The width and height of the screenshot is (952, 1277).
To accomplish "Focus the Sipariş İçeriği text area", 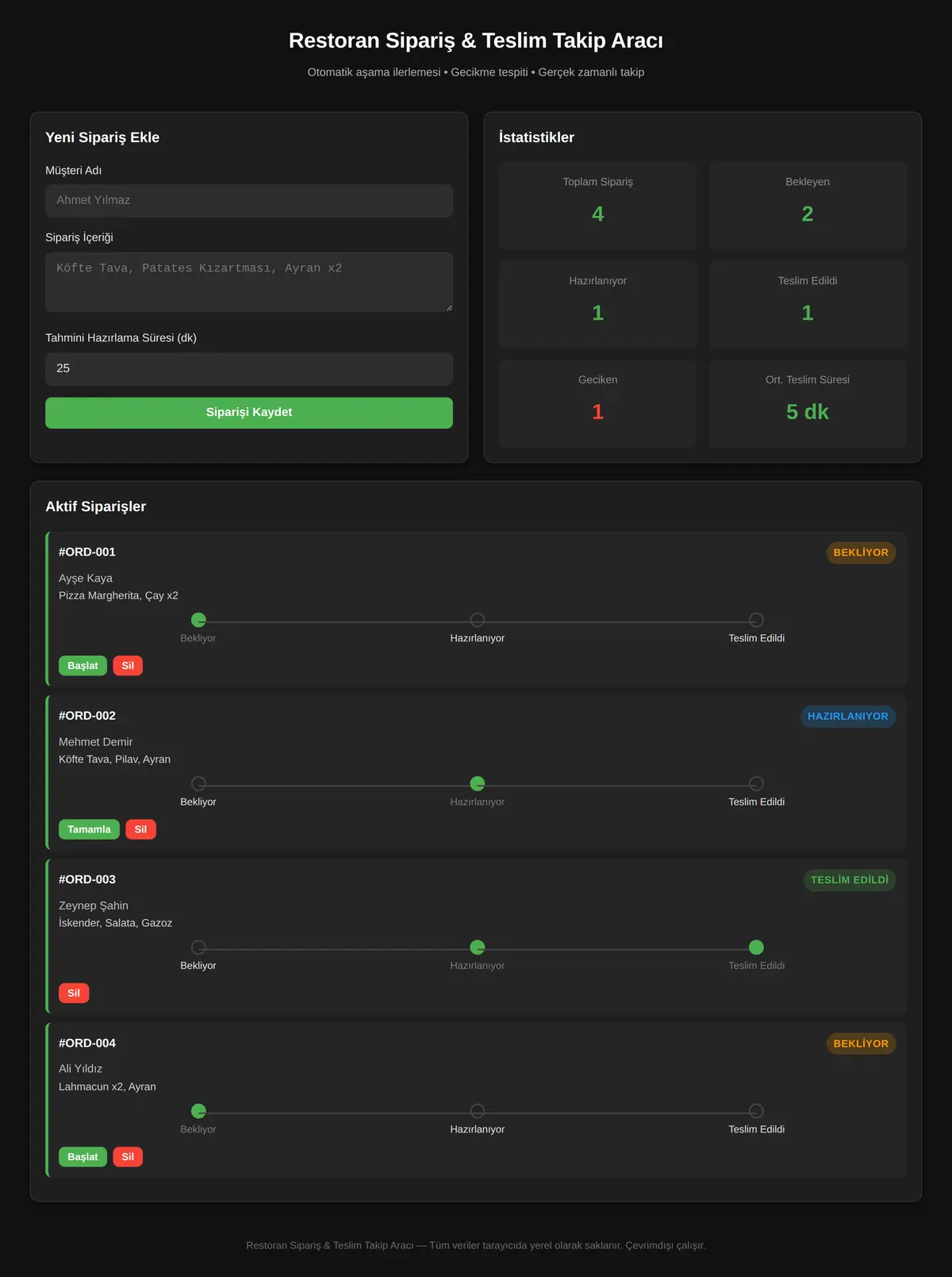I will [249, 282].
